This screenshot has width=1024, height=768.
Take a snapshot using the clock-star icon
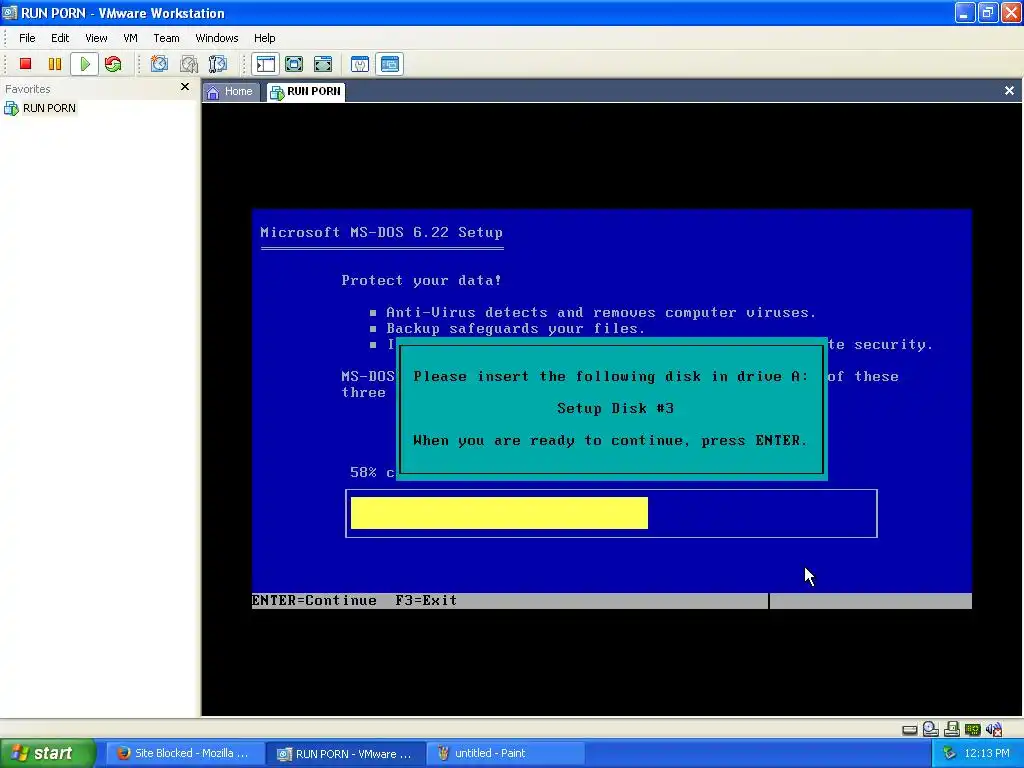pyautogui.click(x=159, y=64)
